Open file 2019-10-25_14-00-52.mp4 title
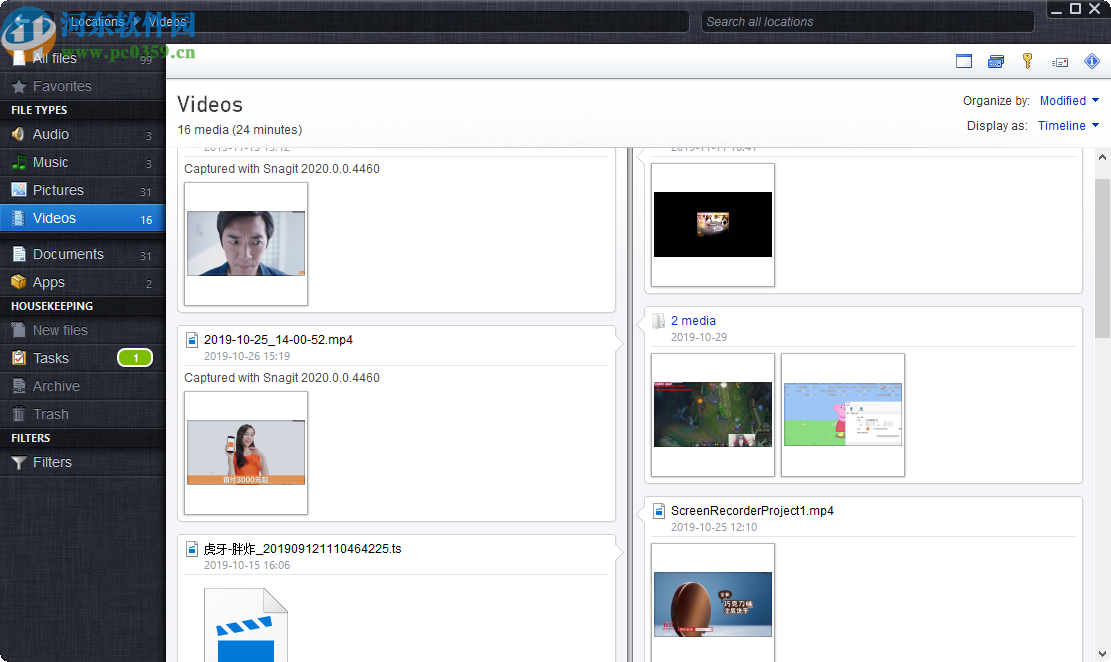Image resolution: width=1111 pixels, height=662 pixels. click(x=278, y=340)
